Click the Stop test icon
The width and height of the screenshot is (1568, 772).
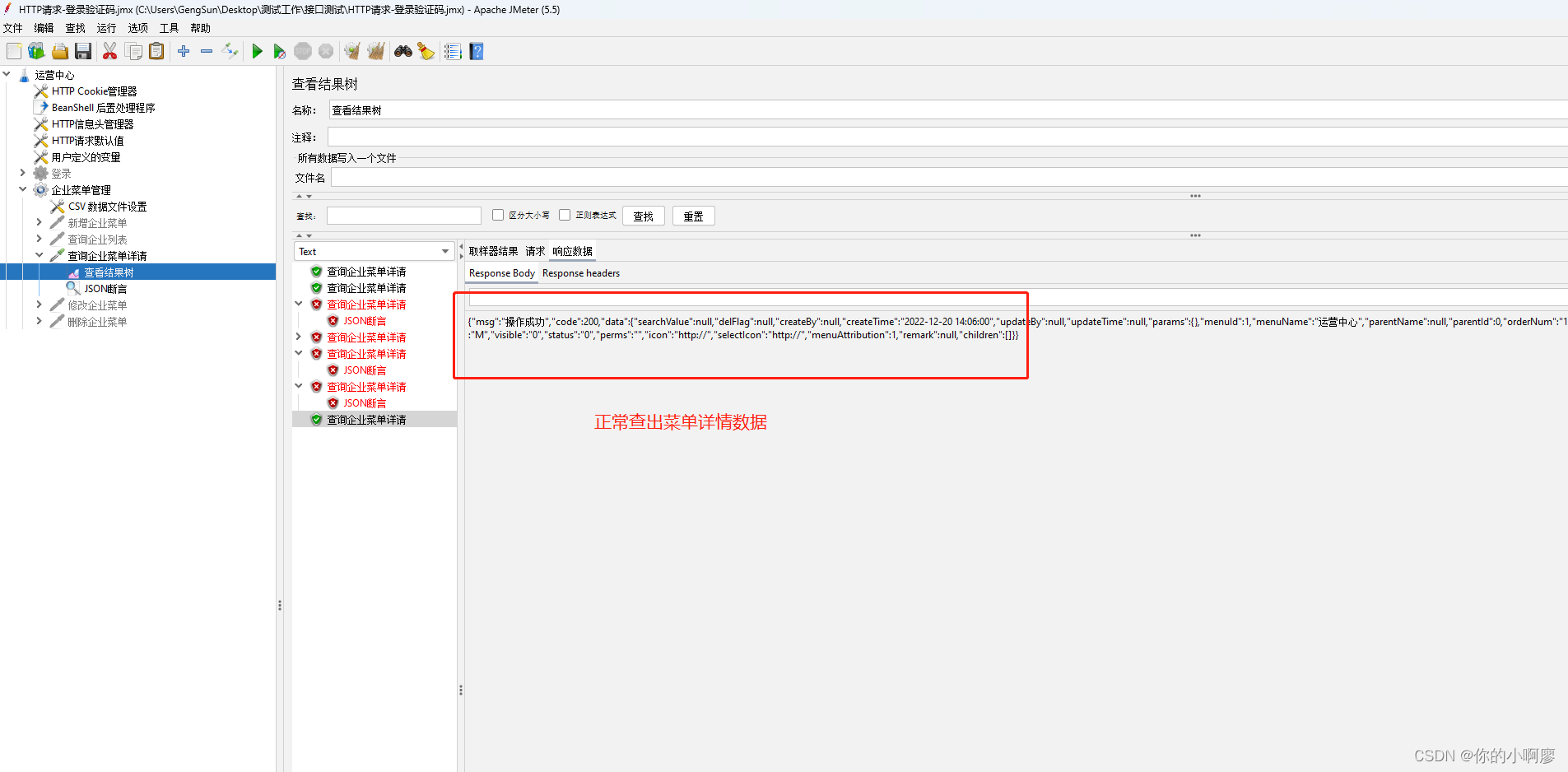[x=303, y=51]
